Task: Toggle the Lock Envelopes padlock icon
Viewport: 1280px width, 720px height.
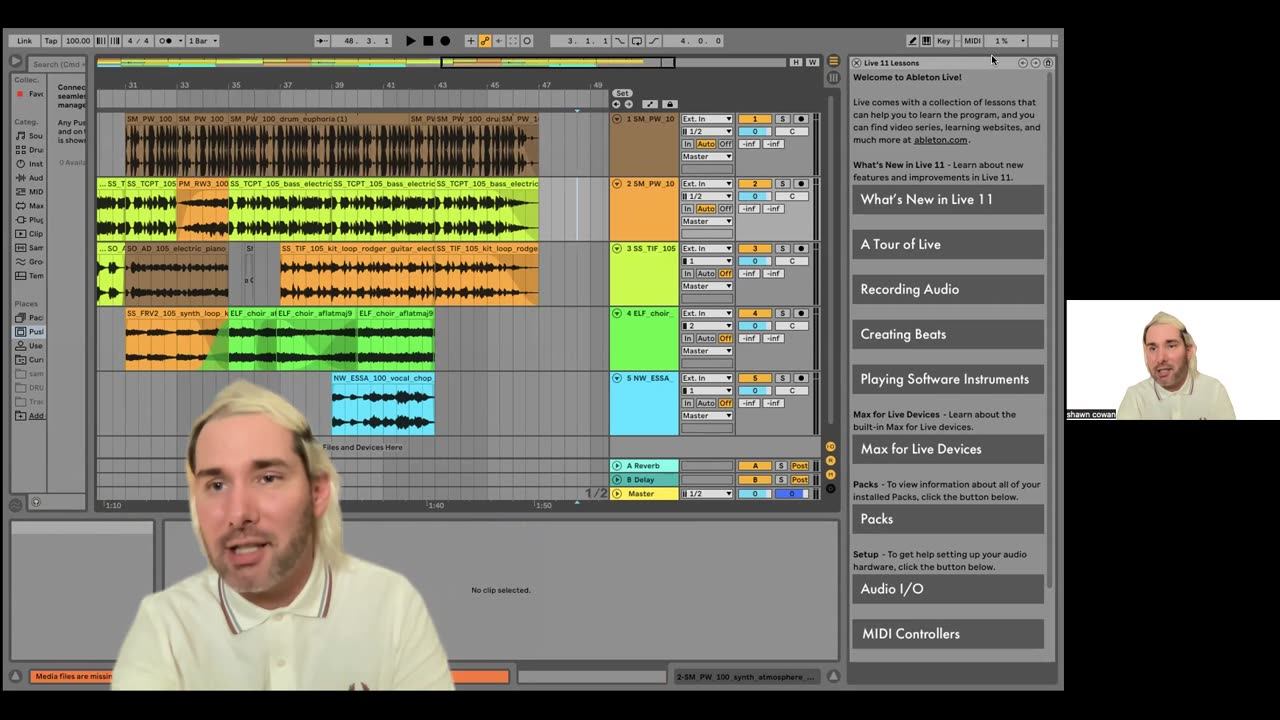Action: [x=670, y=104]
